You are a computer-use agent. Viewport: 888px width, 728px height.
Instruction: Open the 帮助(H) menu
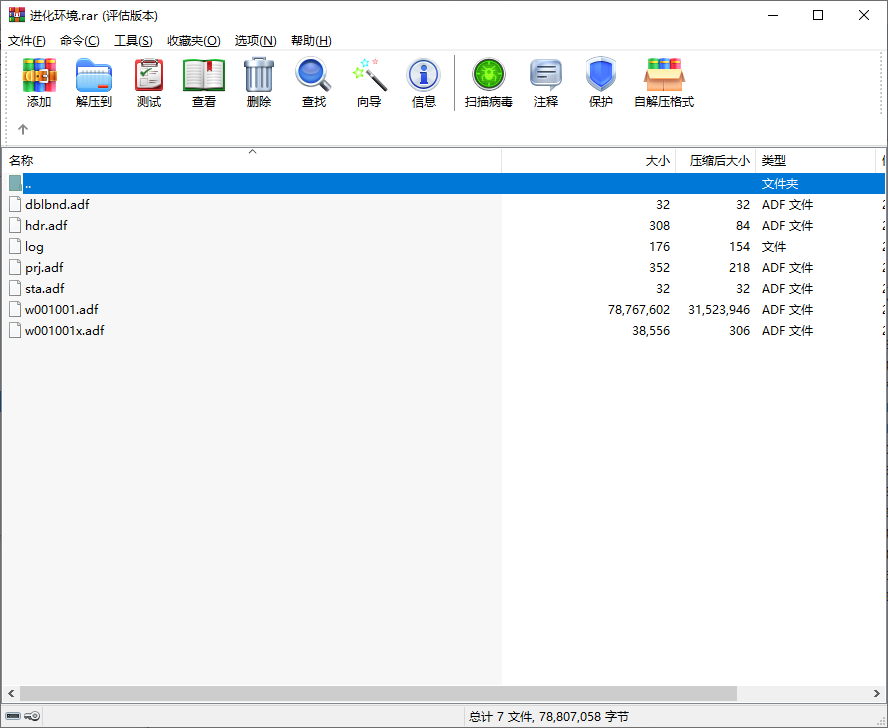[311, 41]
